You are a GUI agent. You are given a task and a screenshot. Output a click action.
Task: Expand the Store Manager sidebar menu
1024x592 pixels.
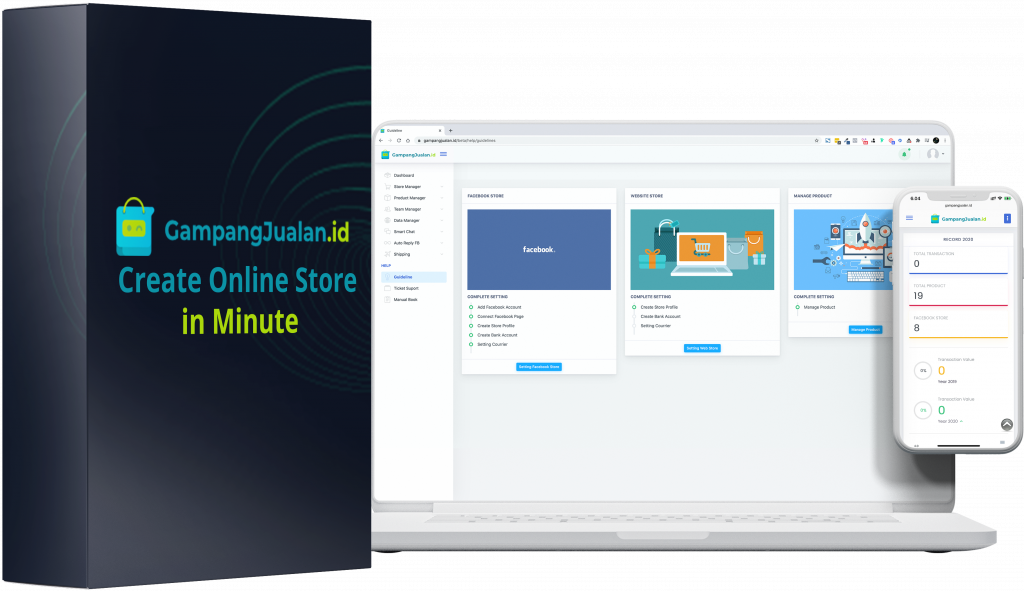(407, 186)
